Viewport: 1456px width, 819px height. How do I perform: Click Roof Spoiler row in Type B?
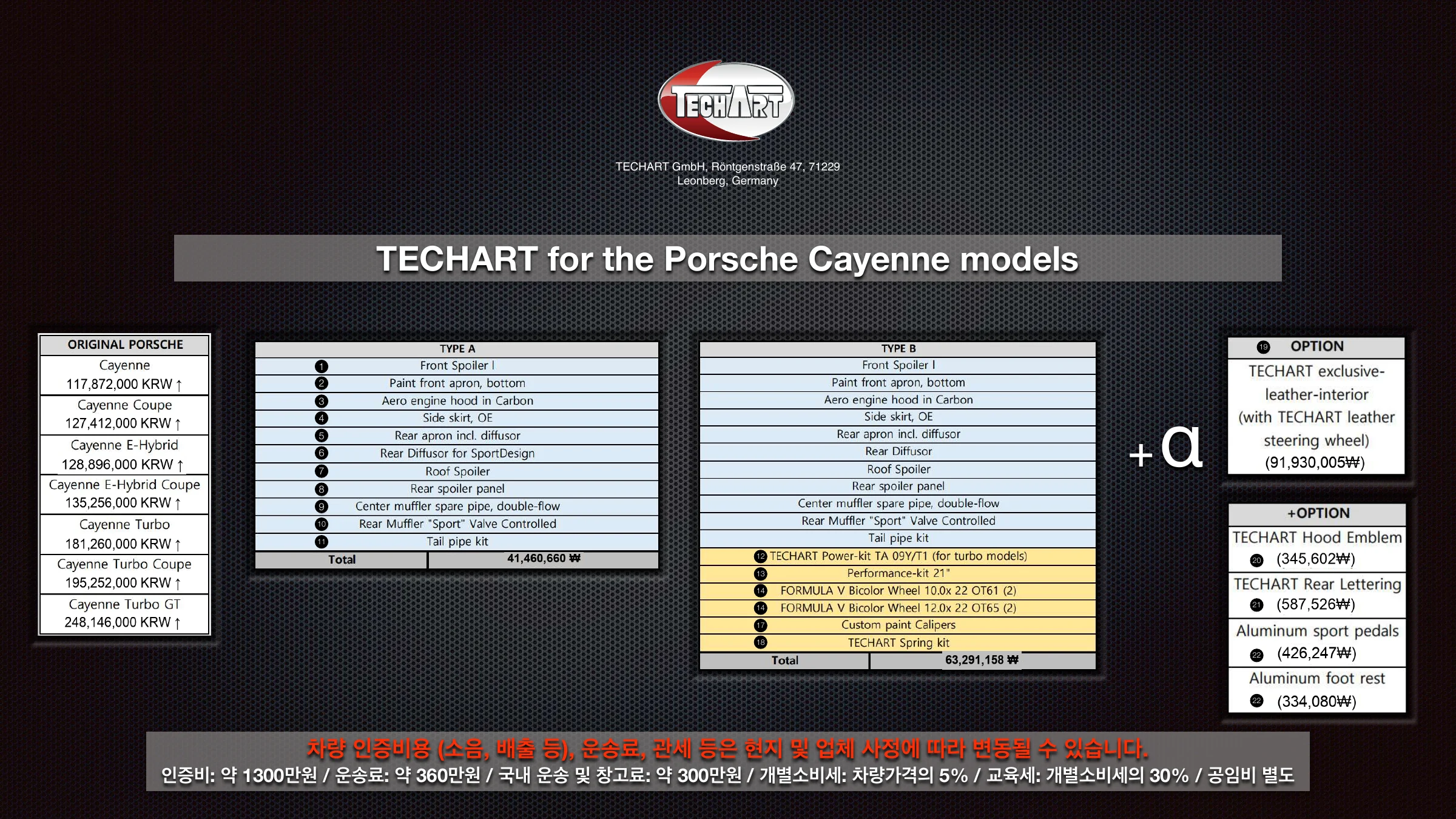[898, 469]
